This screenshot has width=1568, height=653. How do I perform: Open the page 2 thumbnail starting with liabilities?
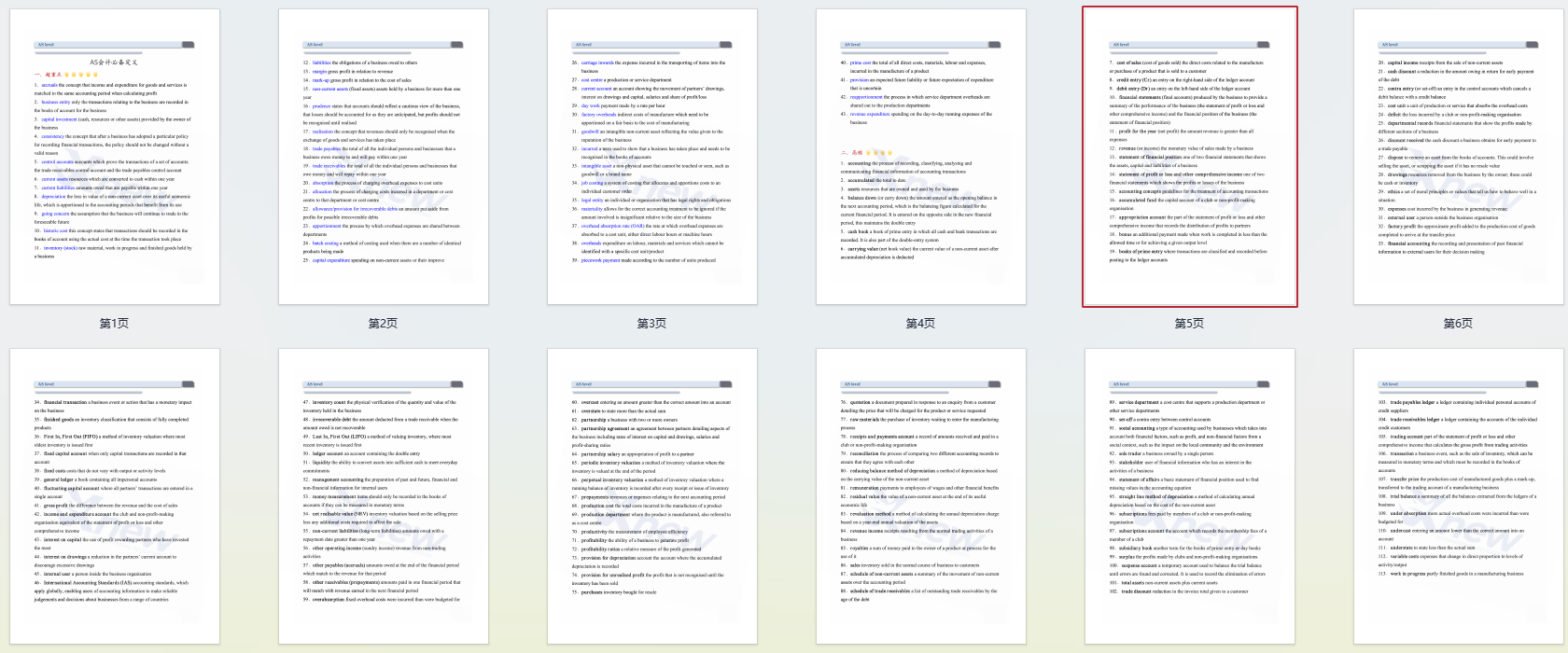[x=384, y=157]
